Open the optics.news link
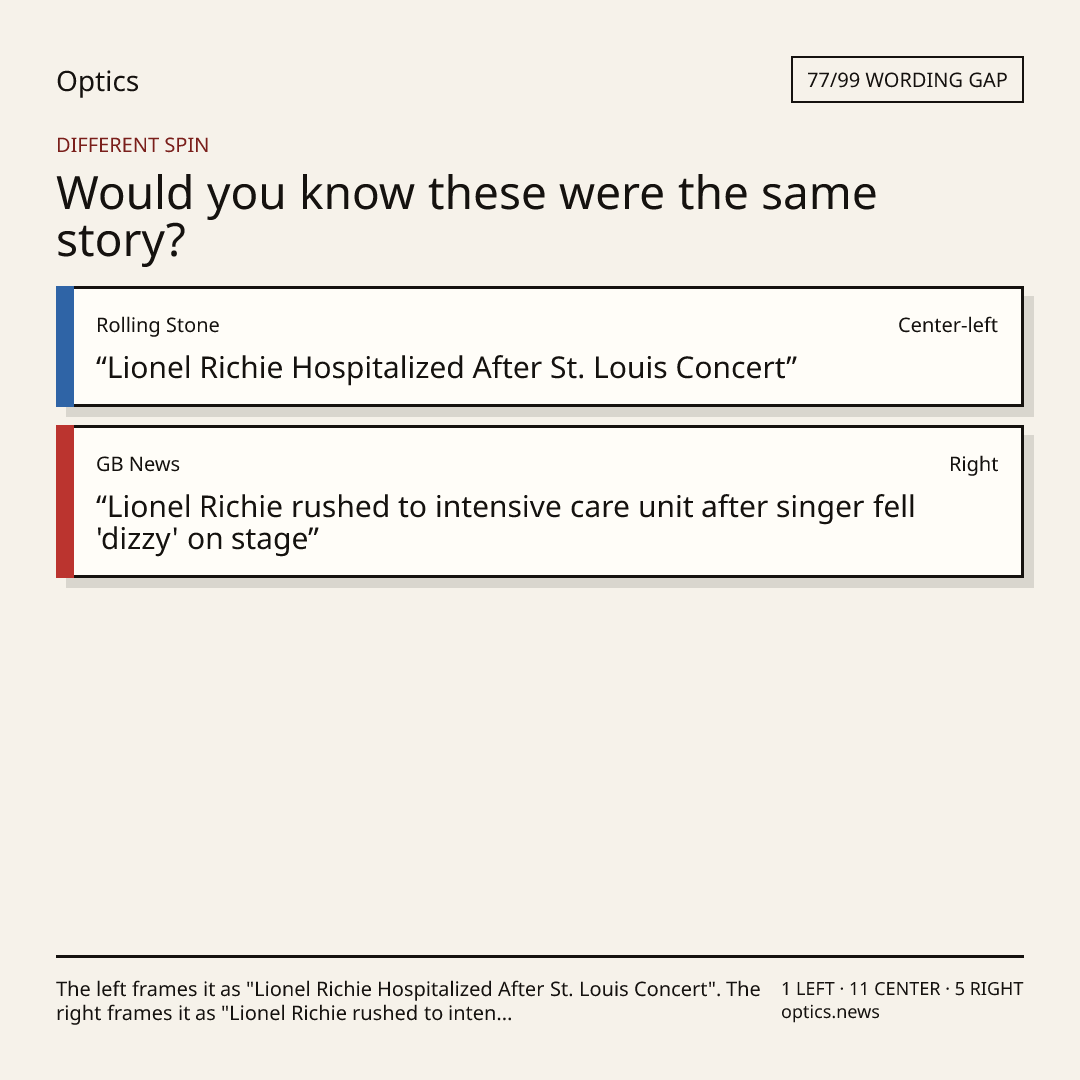 click(x=830, y=1012)
